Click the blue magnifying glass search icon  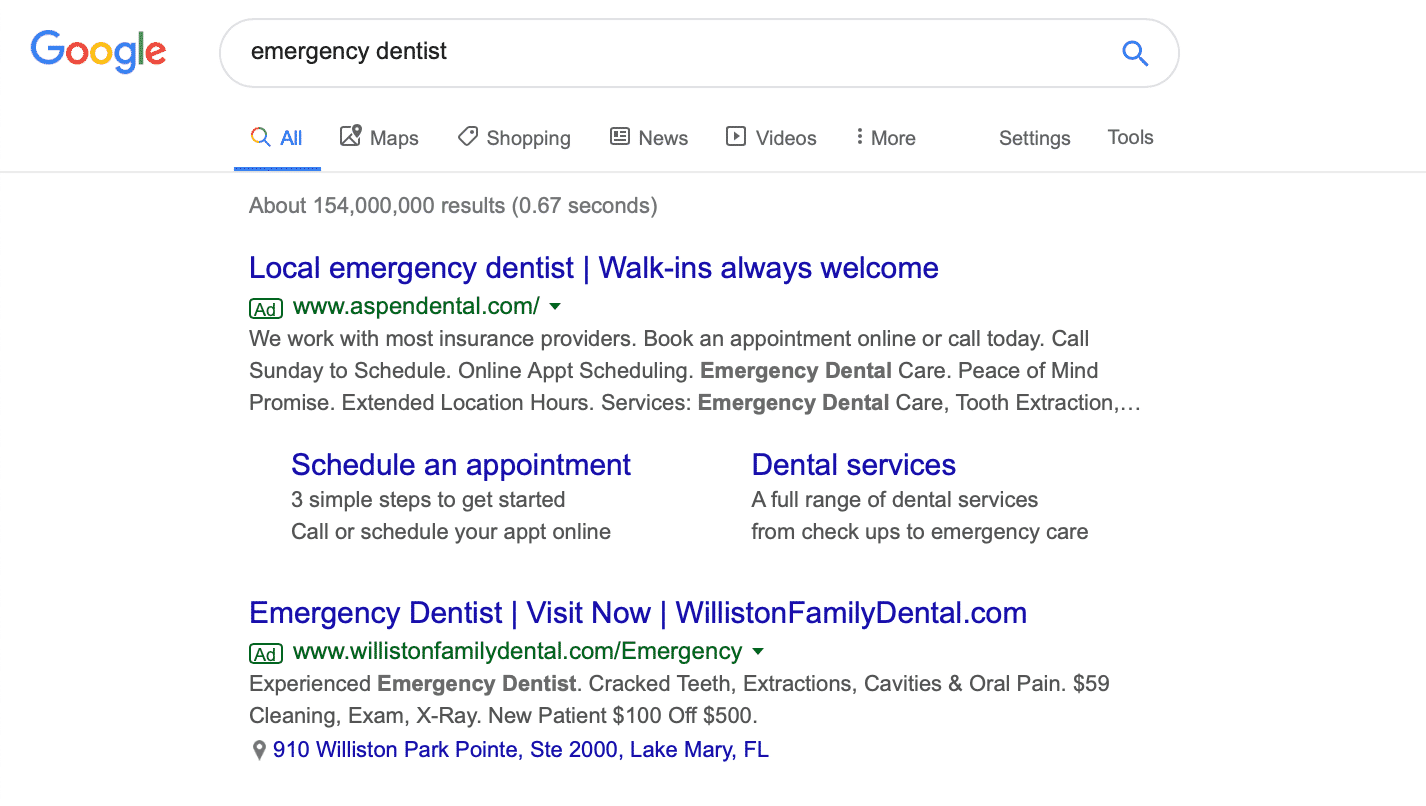tap(1135, 53)
